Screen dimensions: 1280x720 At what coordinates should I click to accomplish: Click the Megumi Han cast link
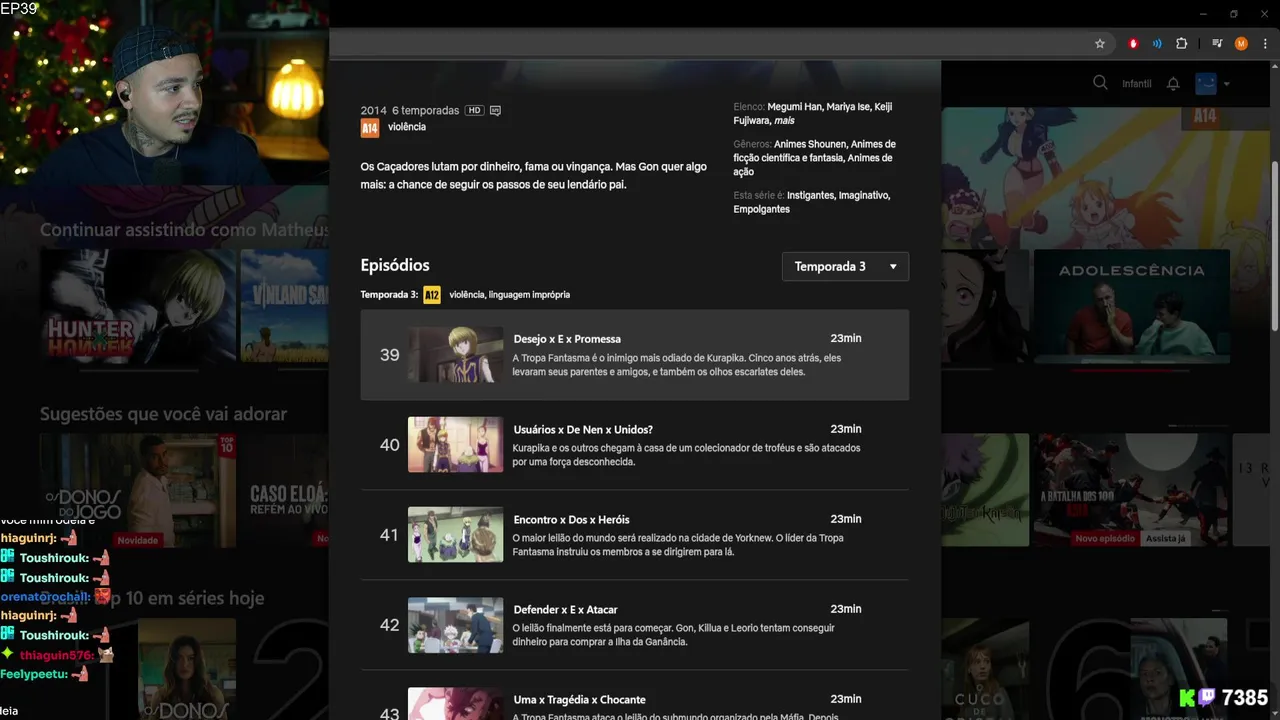pyautogui.click(x=795, y=107)
